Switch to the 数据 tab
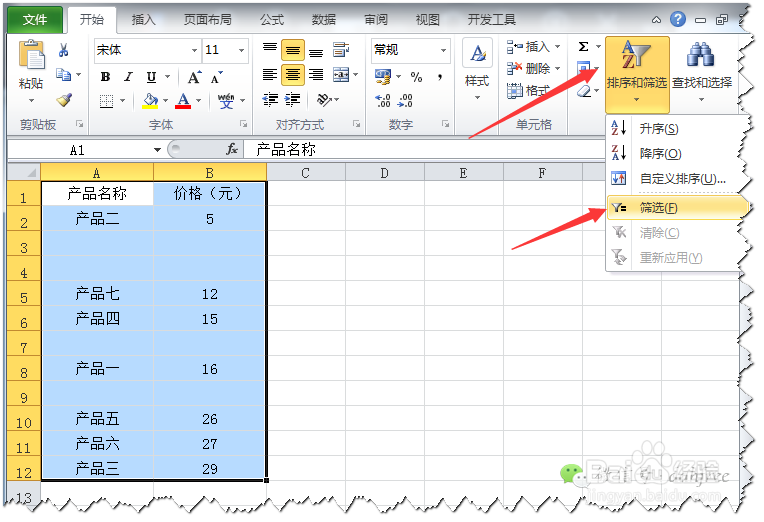Screen dimensions: 764x522 coord(324,19)
